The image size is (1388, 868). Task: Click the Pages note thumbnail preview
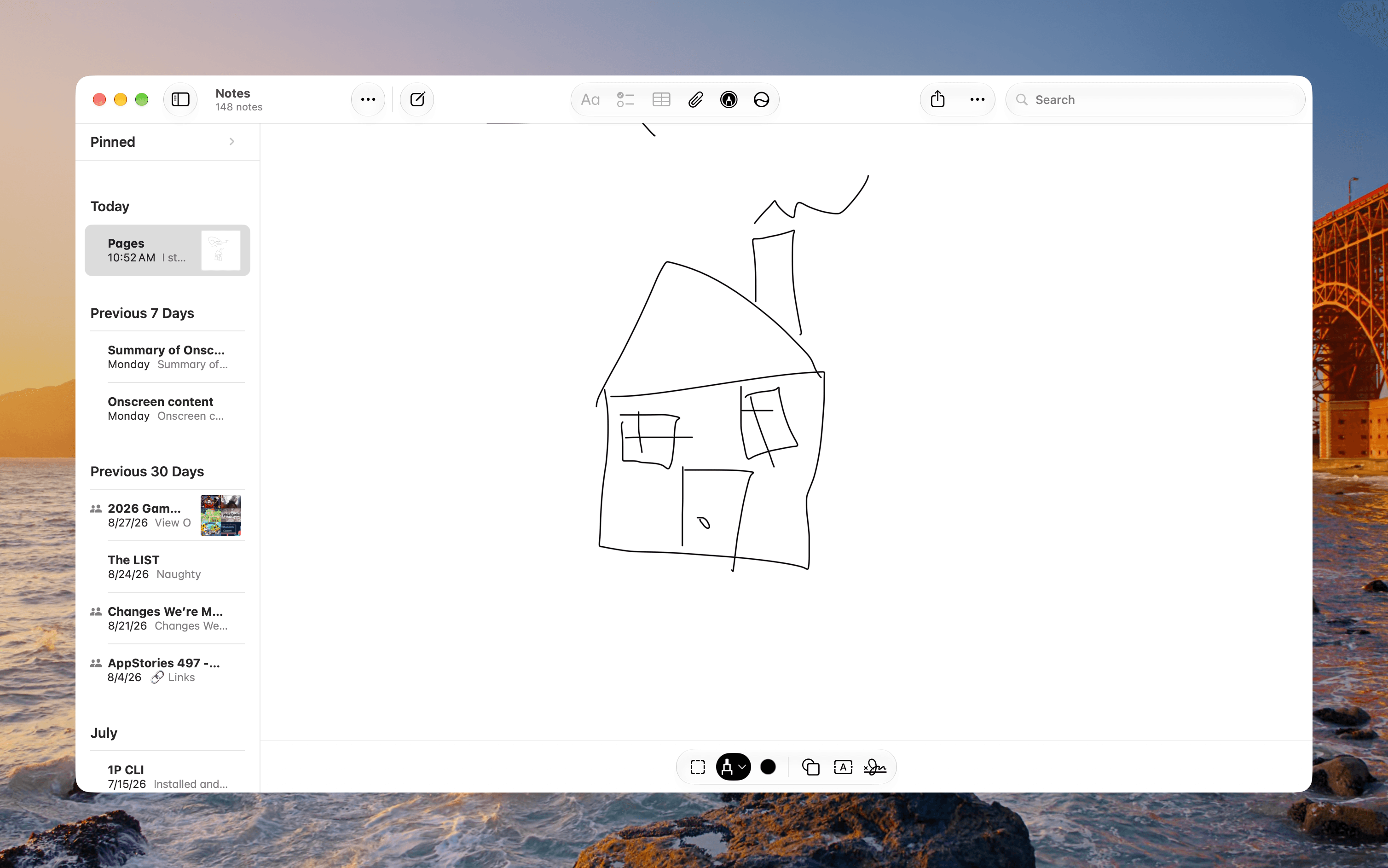point(220,250)
